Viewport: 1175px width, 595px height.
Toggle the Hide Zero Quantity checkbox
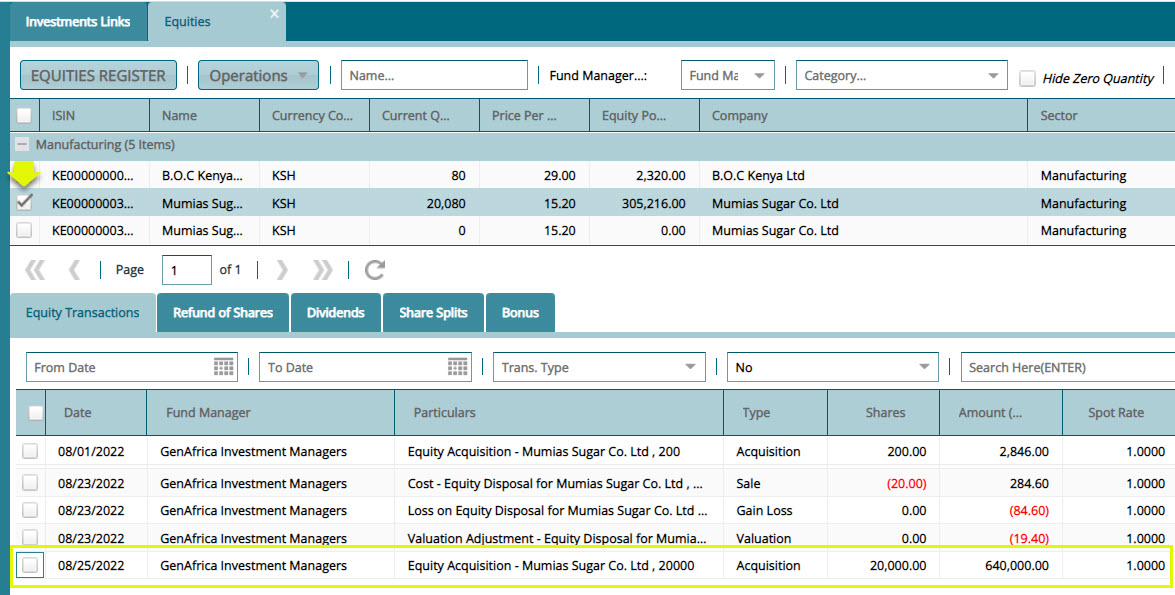click(x=1027, y=78)
